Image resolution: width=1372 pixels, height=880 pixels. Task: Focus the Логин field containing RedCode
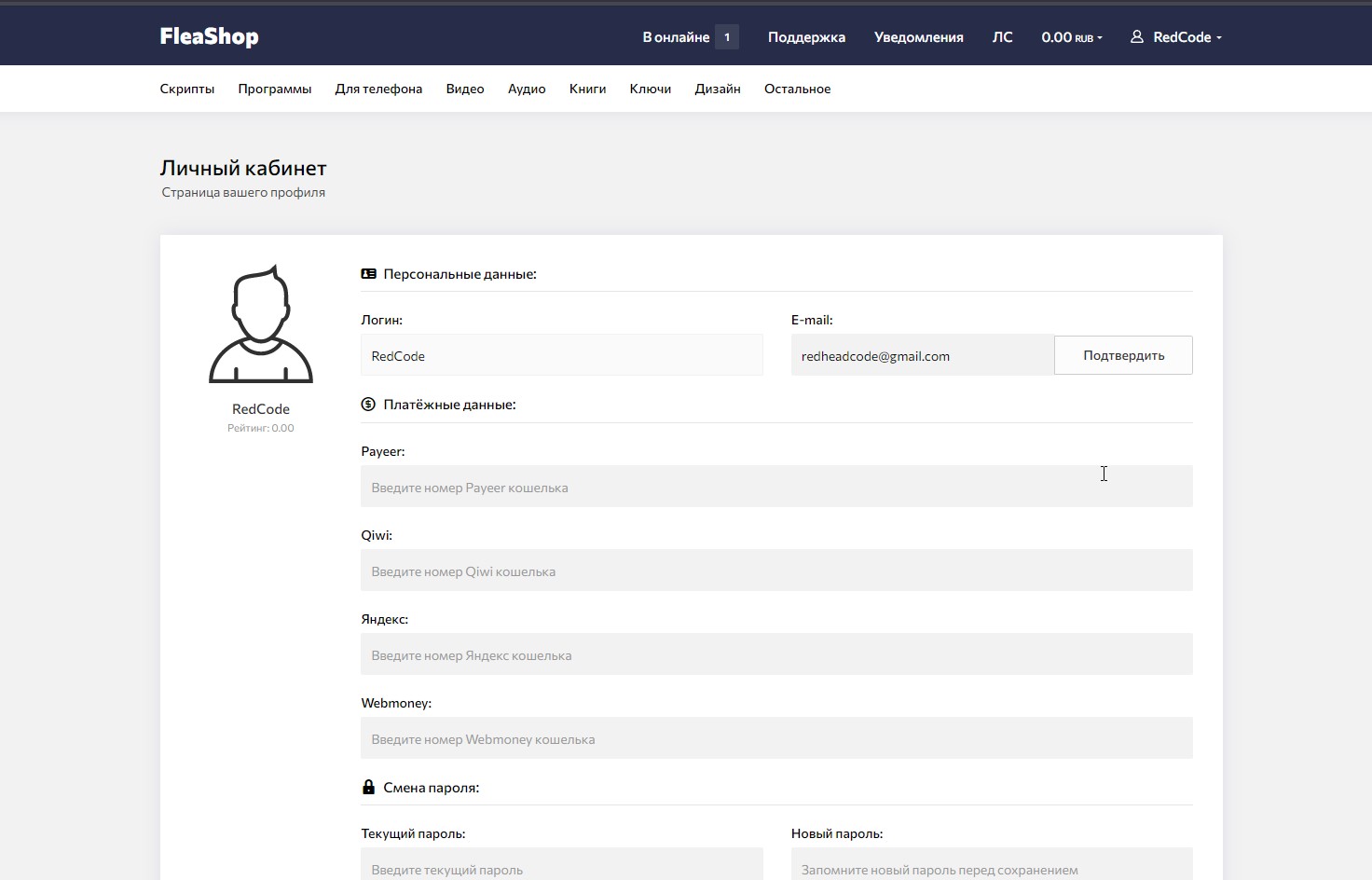[x=562, y=355]
